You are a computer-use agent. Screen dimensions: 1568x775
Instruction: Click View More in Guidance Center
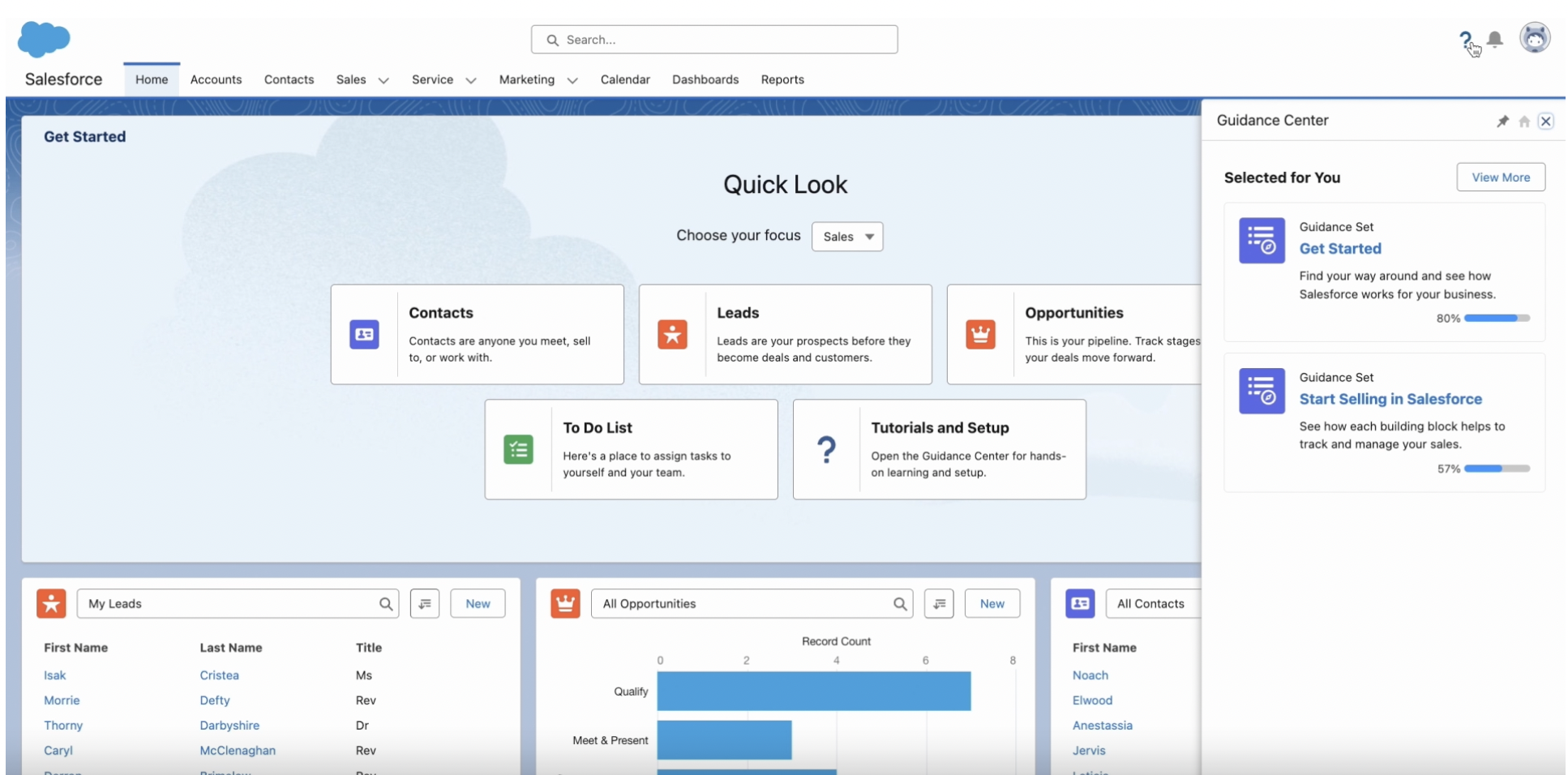[x=1501, y=178]
